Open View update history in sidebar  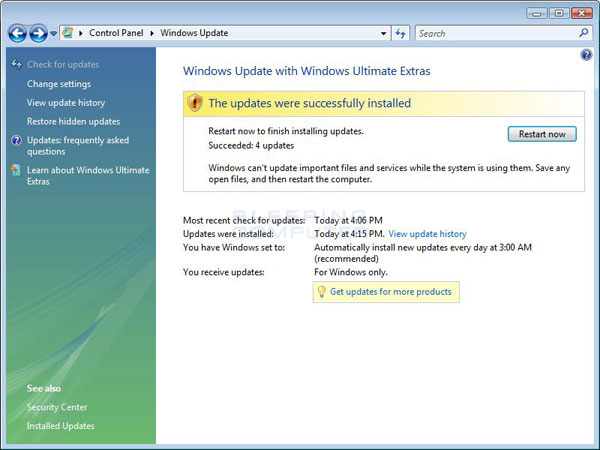66,103
